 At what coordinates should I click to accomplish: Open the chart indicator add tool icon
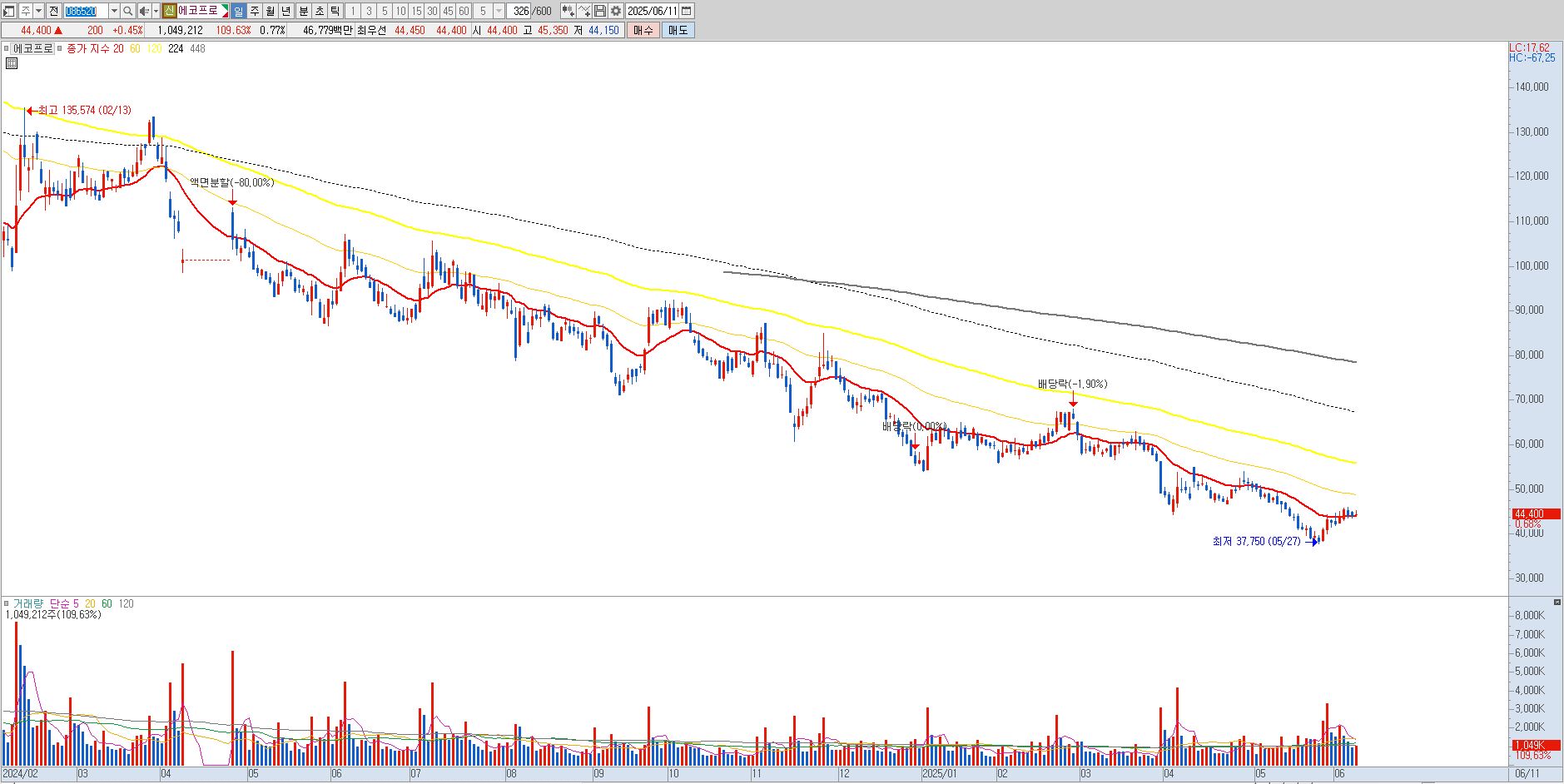[x=568, y=11]
